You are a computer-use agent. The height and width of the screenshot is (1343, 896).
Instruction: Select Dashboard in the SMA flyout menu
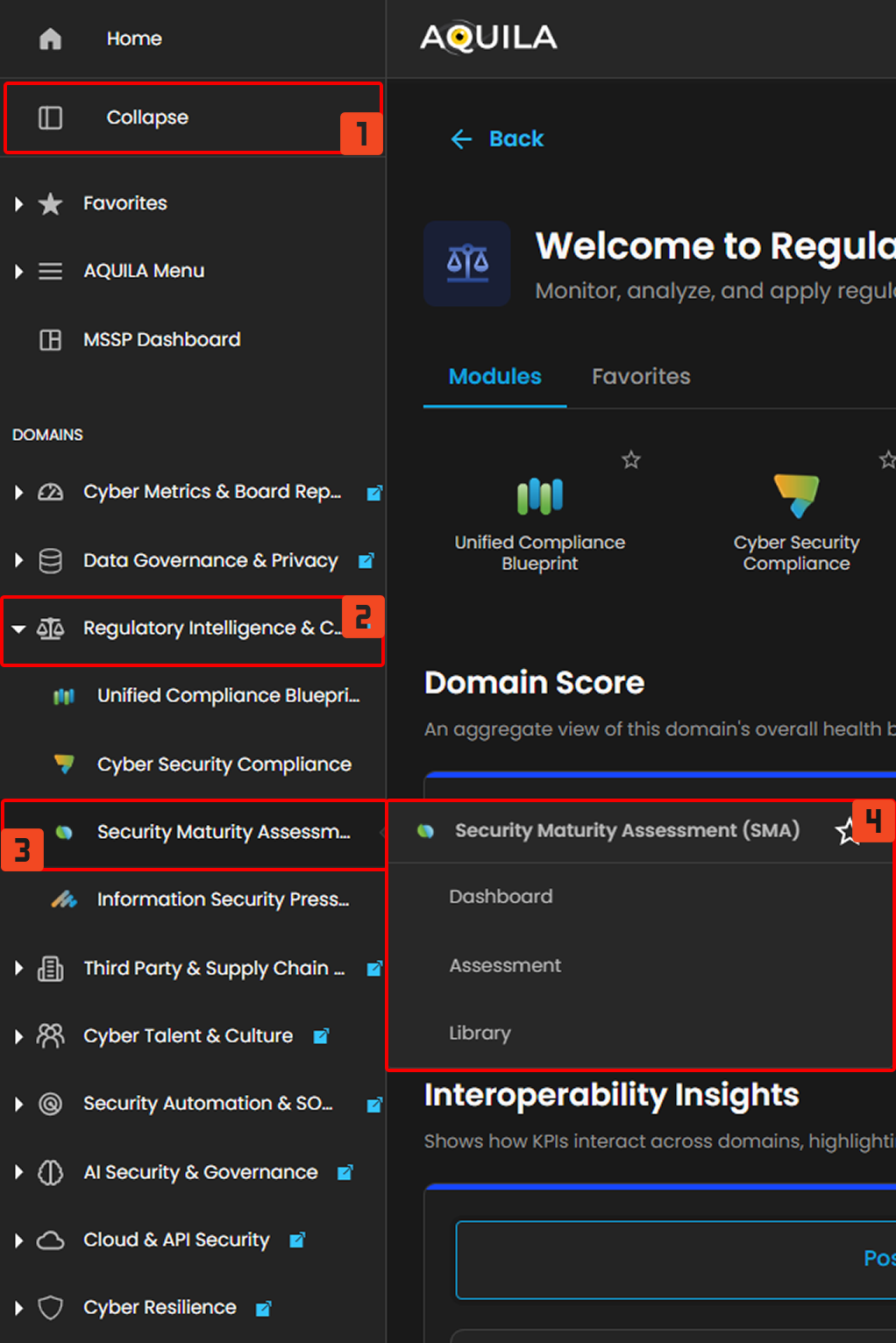[x=501, y=897]
